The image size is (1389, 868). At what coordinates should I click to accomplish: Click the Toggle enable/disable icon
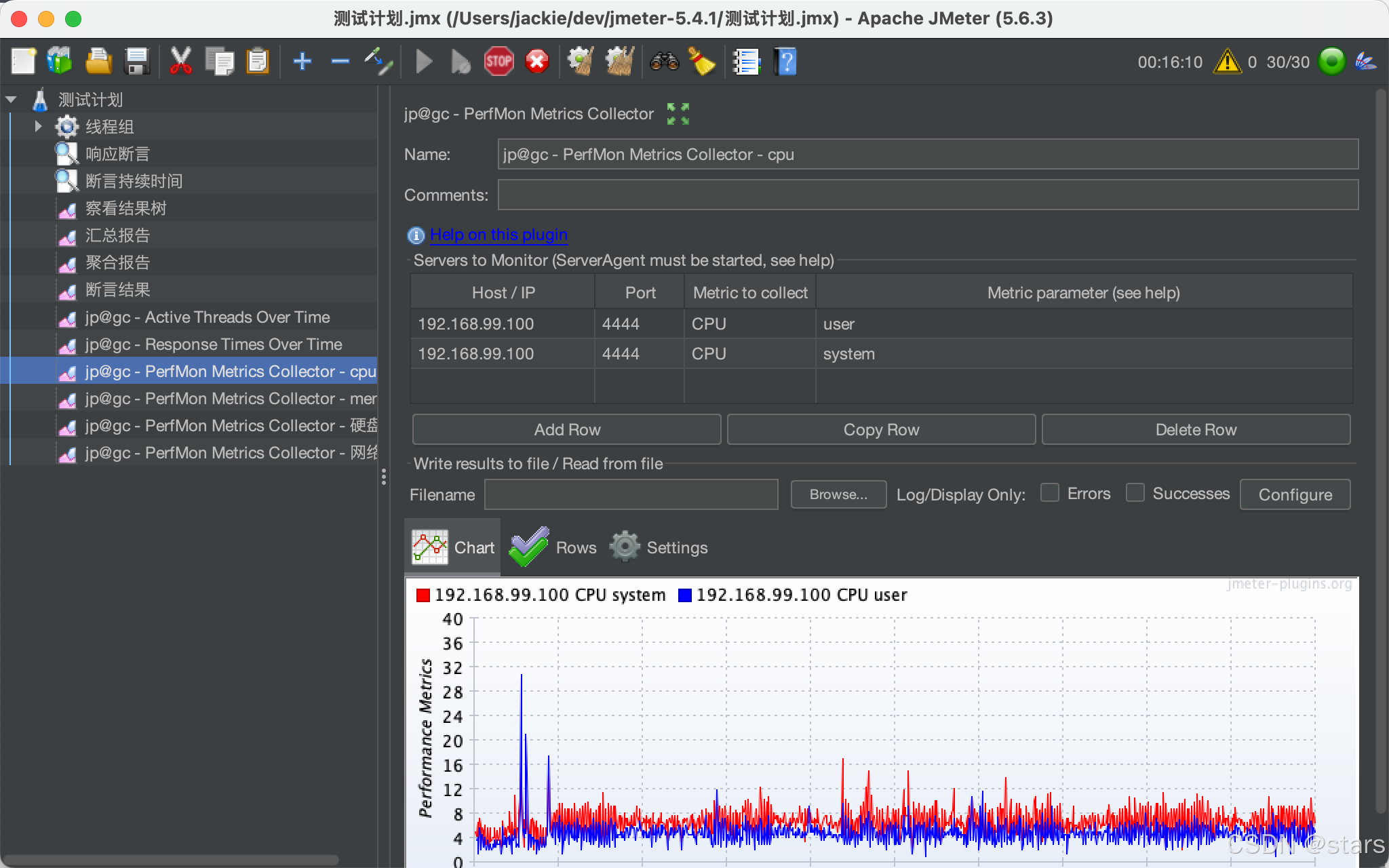(x=378, y=62)
